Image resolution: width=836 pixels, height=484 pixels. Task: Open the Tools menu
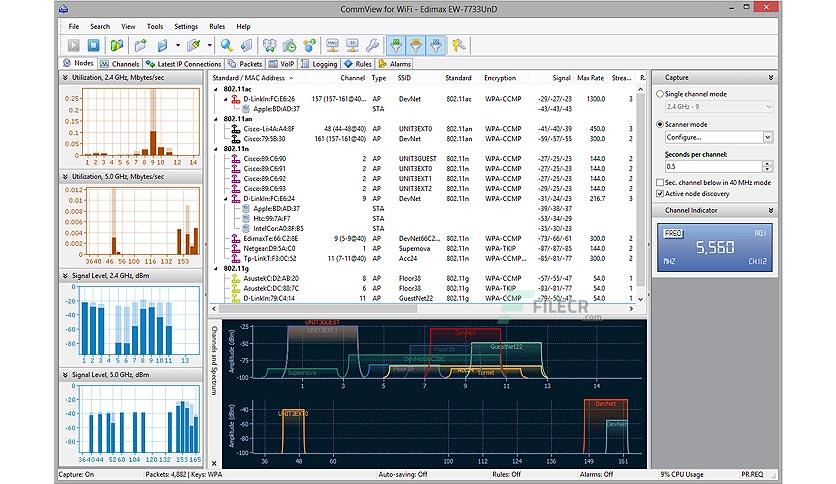pos(155,27)
